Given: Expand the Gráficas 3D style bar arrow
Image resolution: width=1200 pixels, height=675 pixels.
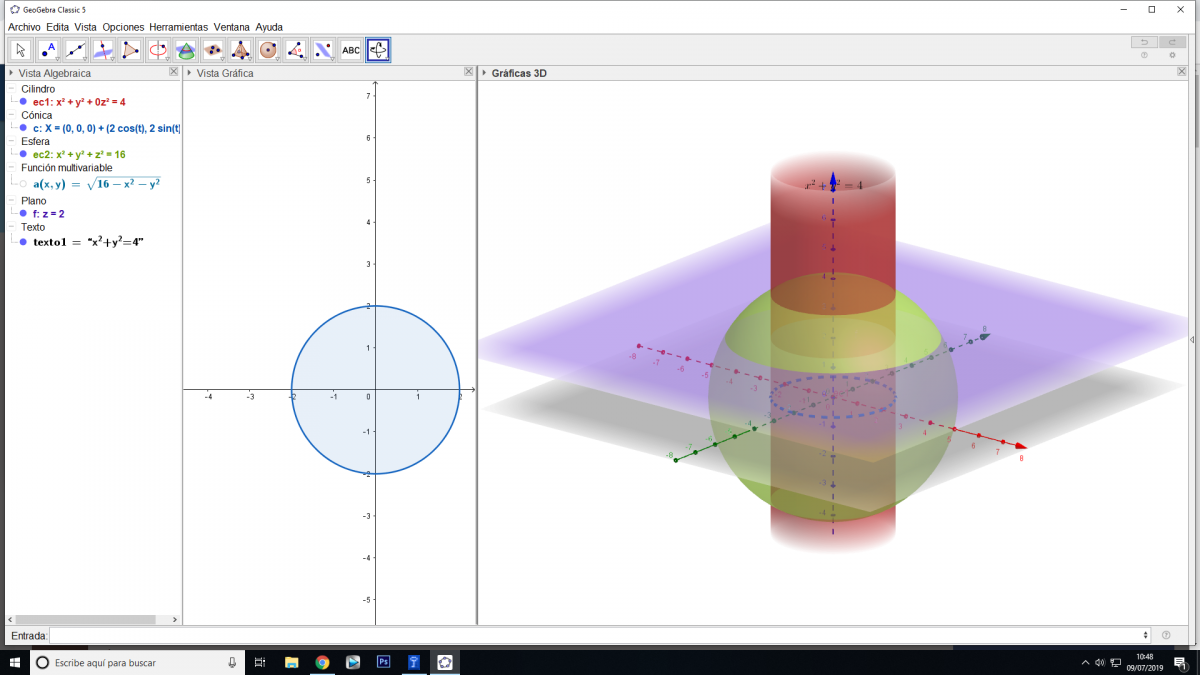Looking at the screenshot, I should pyautogui.click(x=484, y=73).
